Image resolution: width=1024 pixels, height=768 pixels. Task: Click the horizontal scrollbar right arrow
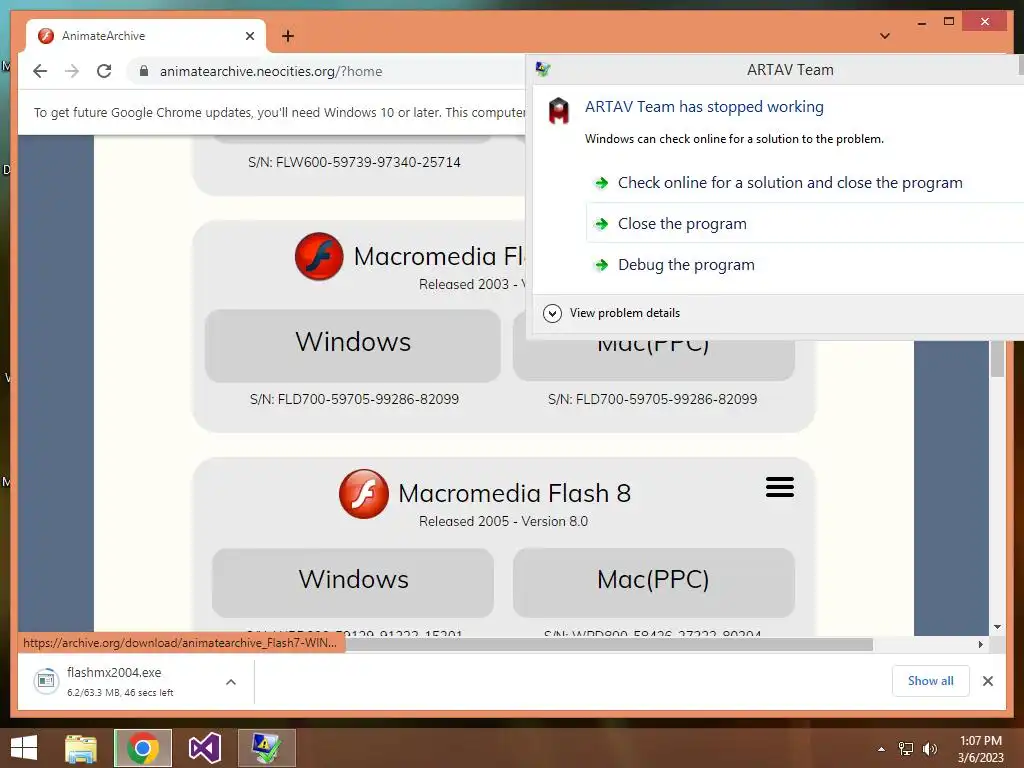tap(980, 645)
